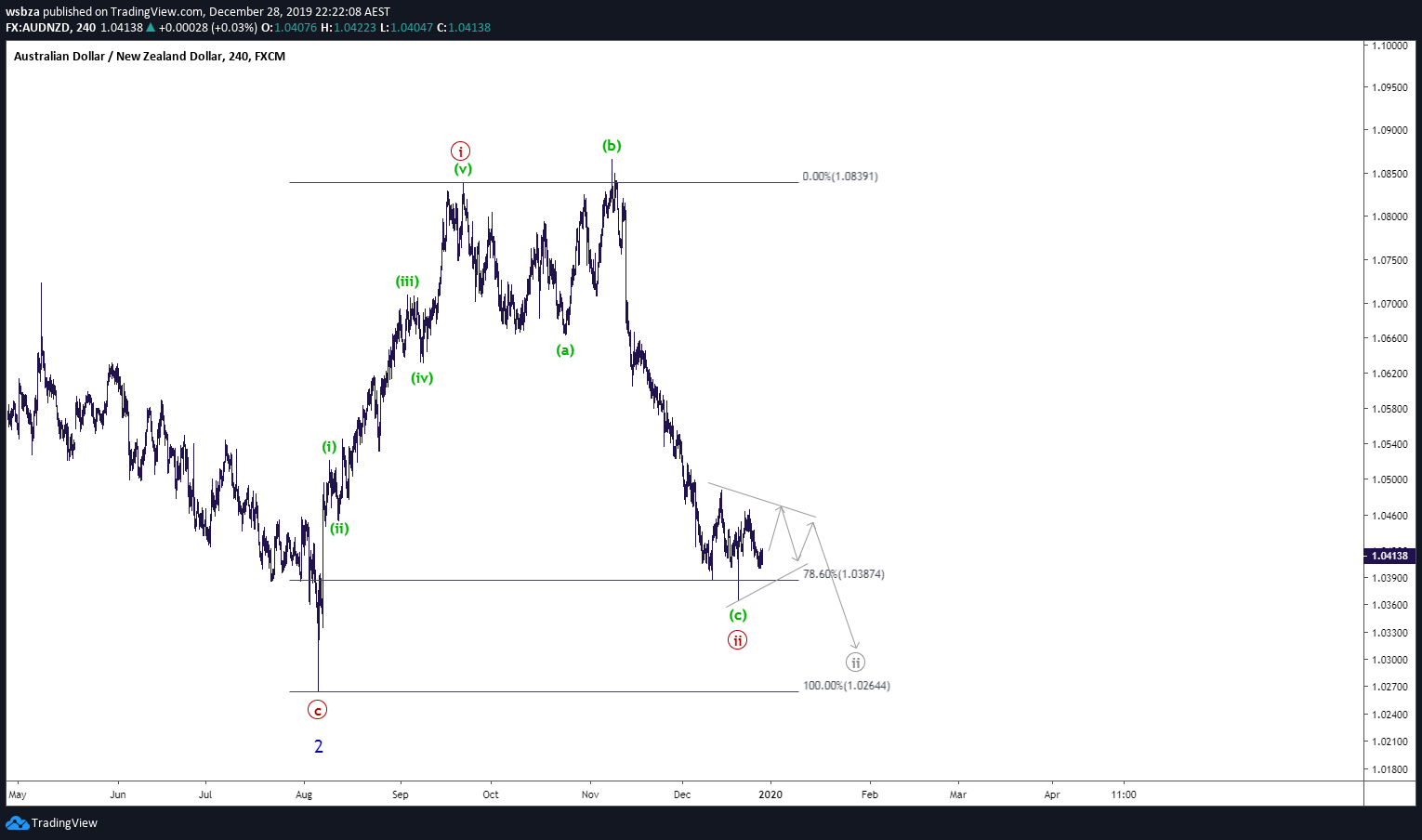Click the 1.09500 price axis label
1422x840 pixels.
coord(1389,87)
